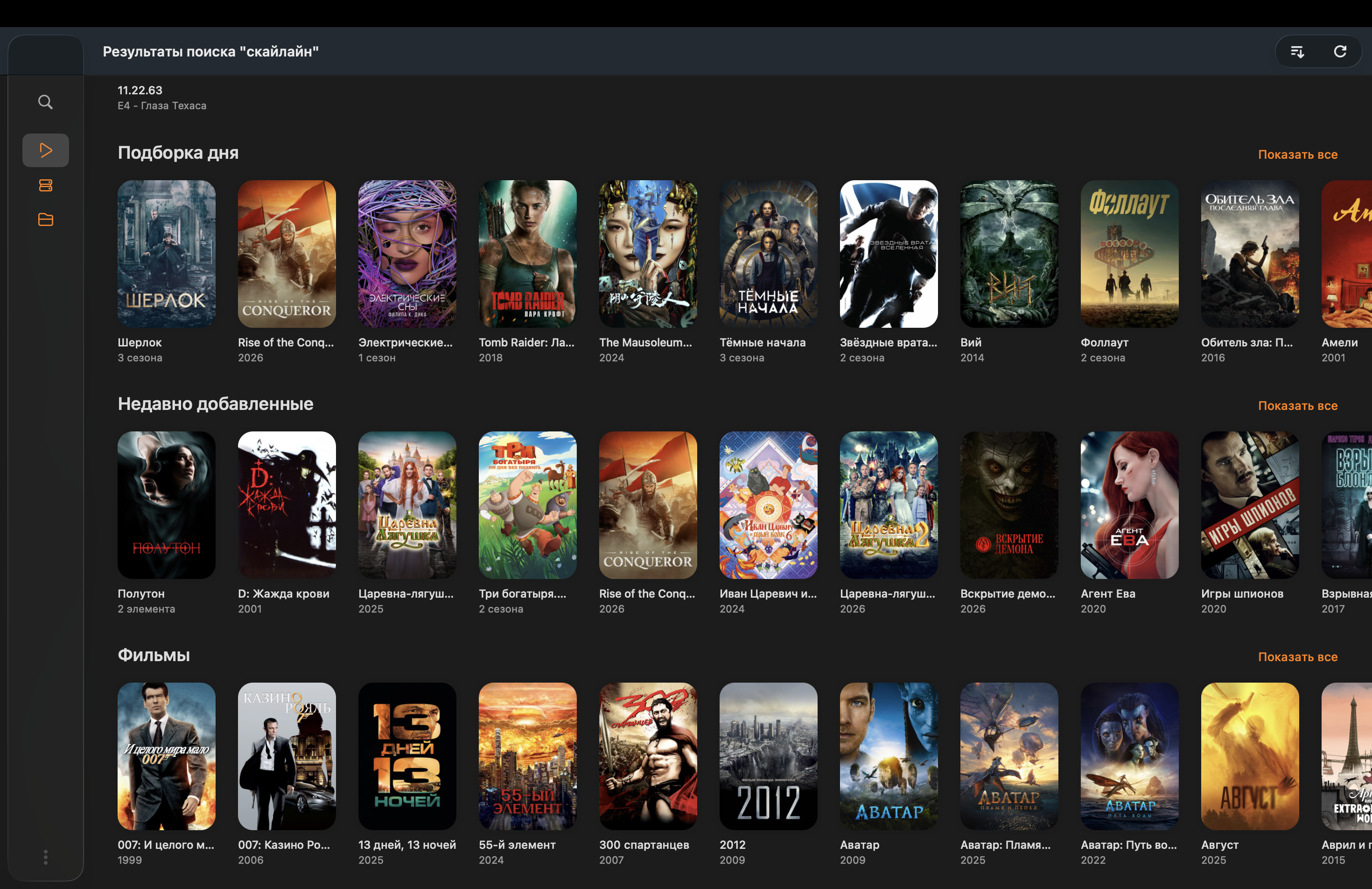Open the Полутон poster

(167, 505)
